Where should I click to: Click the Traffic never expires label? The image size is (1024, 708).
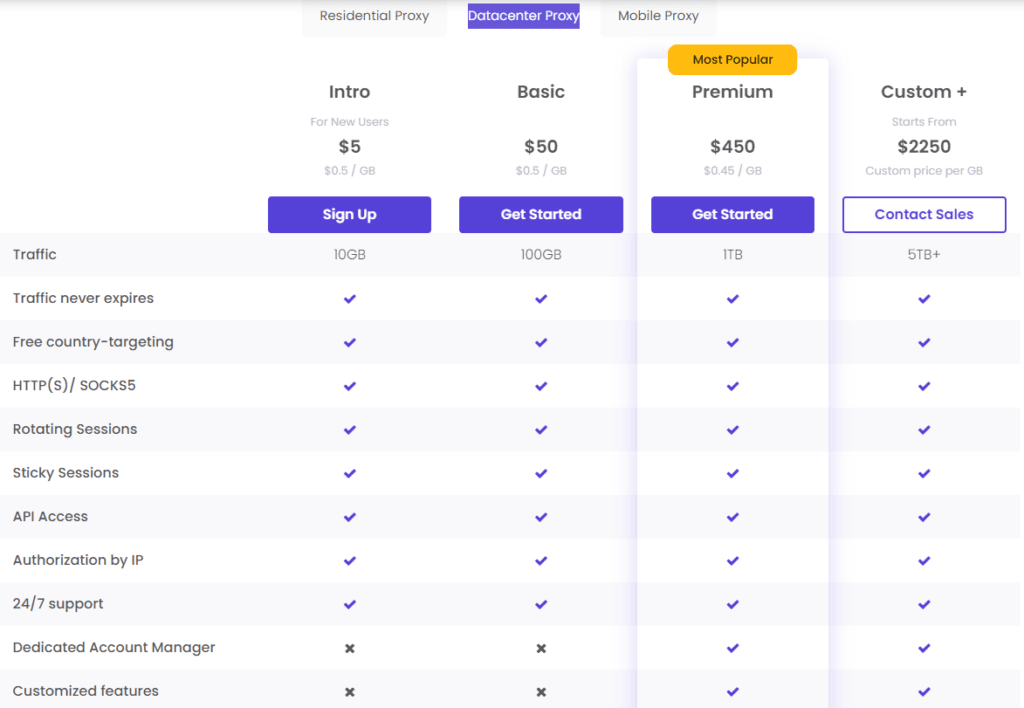(83, 298)
